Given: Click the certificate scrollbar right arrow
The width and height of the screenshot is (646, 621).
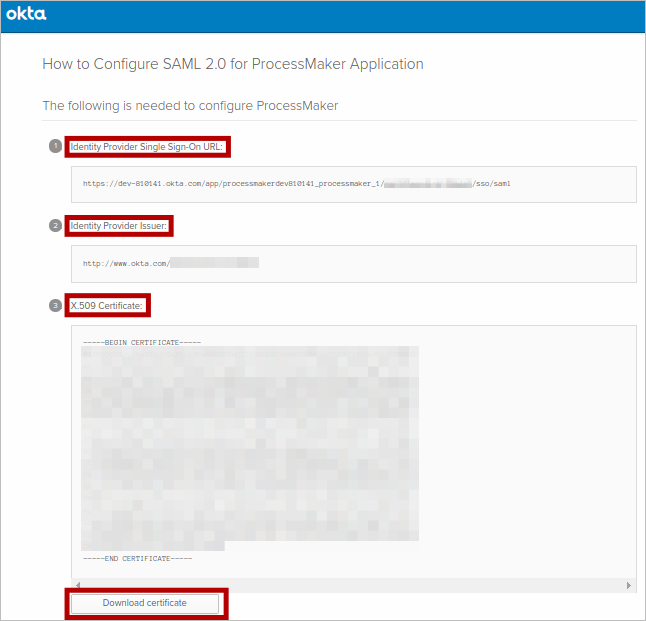Looking at the screenshot, I should tap(629, 585).
